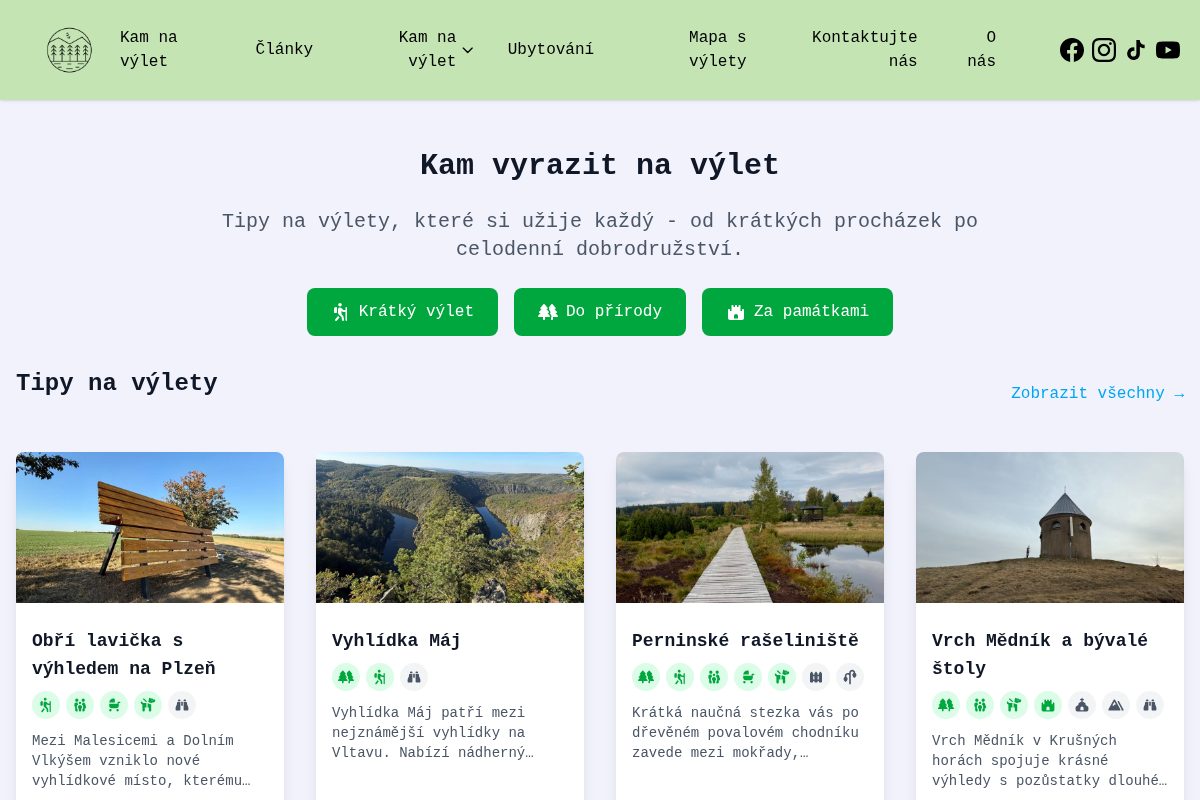The image size is (1200, 800).
Task: Click signpost icon on Obří lavička card
Action: click(x=148, y=705)
